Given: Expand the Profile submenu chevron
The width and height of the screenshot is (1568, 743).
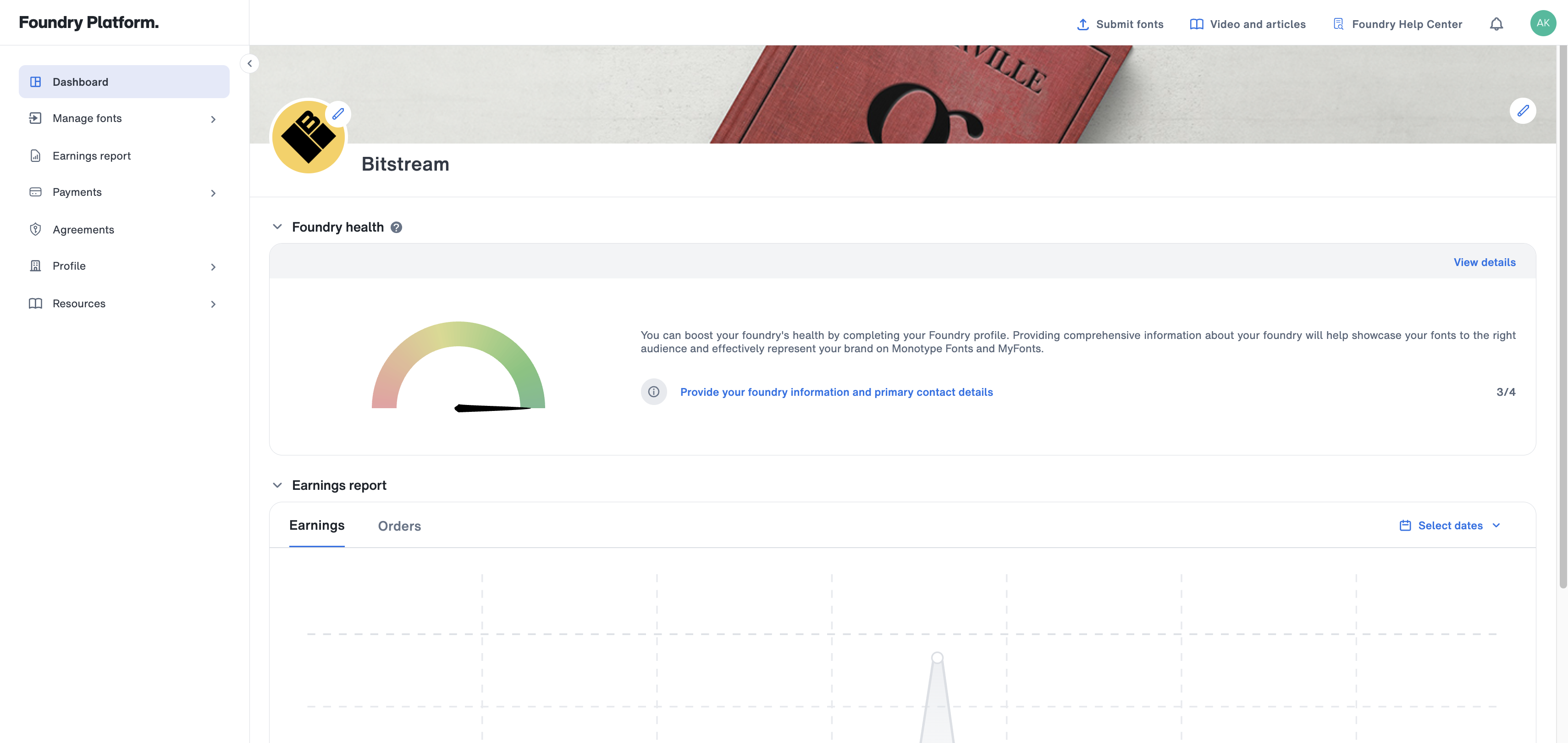Looking at the screenshot, I should pos(213,267).
